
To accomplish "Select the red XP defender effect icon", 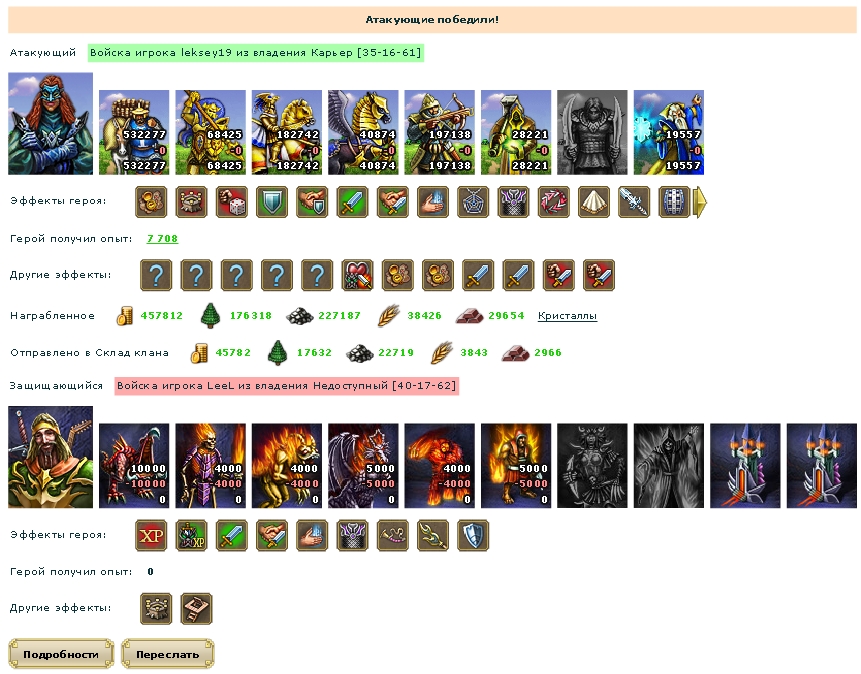I will pyautogui.click(x=151, y=536).
